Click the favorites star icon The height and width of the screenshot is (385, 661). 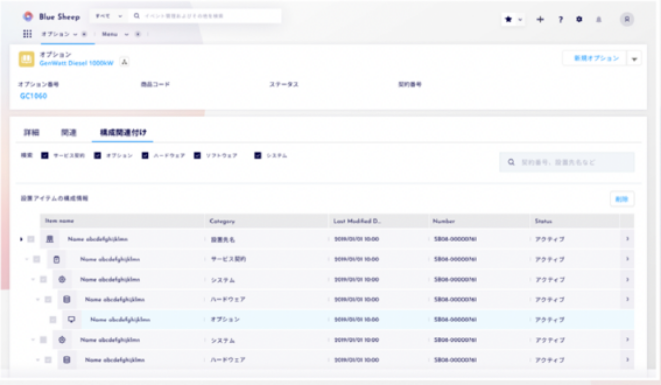(x=508, y=19)
